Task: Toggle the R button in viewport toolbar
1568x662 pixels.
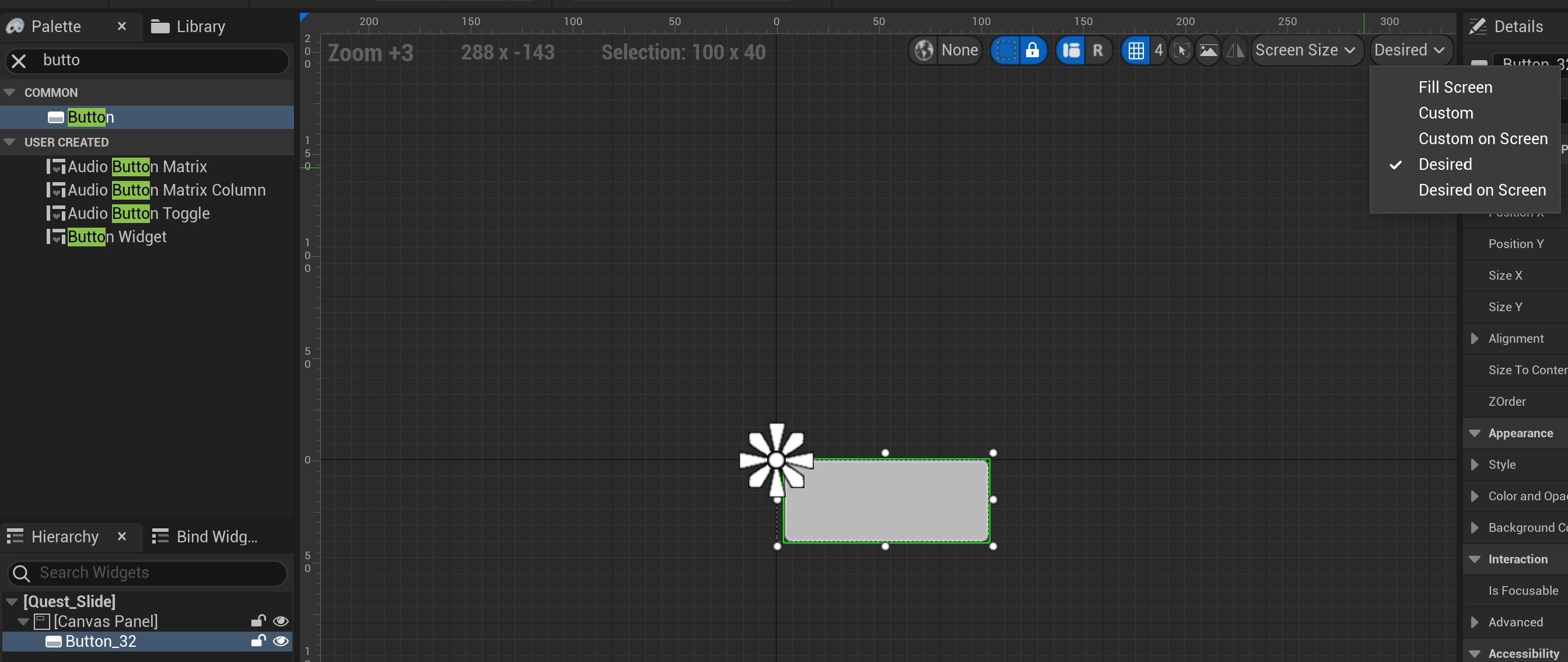Action: point(1097,50)
